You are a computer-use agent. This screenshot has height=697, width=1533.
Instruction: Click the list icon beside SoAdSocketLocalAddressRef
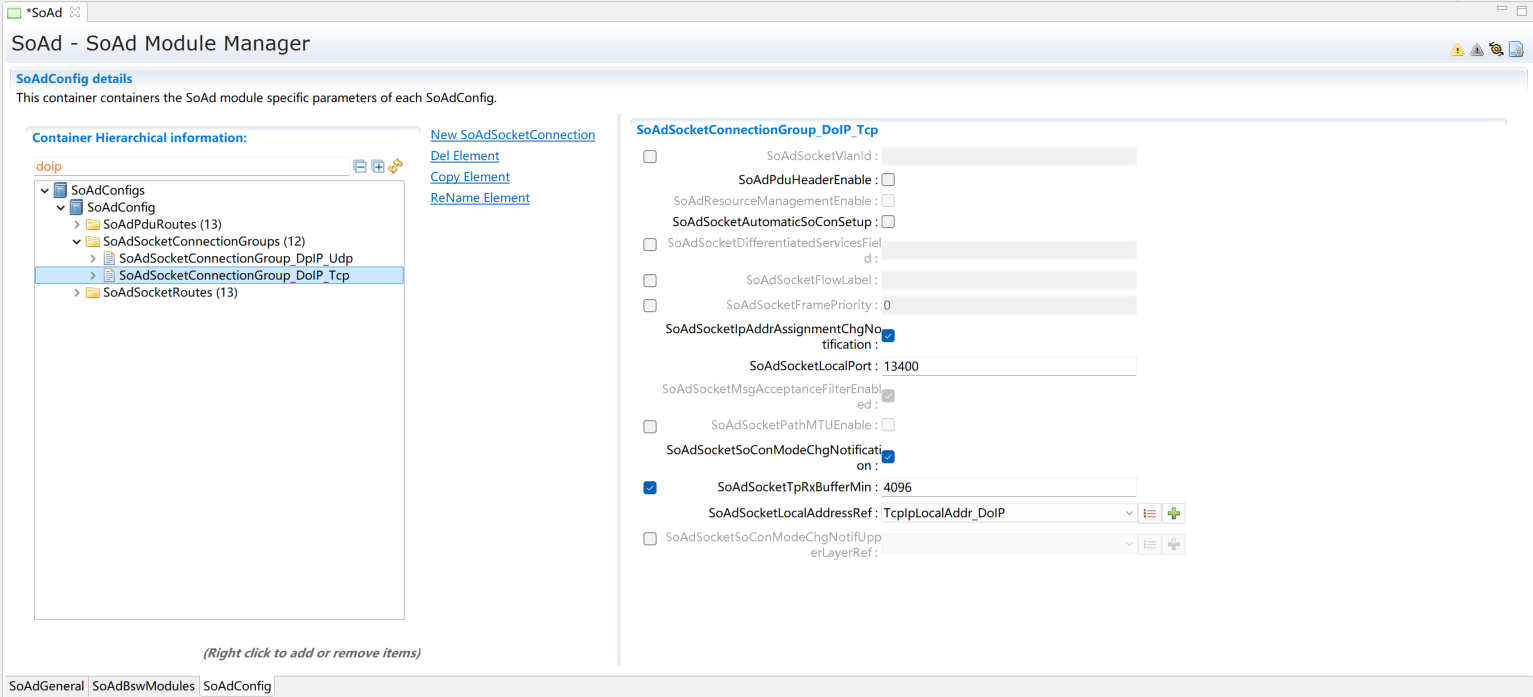click(1150, 513)
